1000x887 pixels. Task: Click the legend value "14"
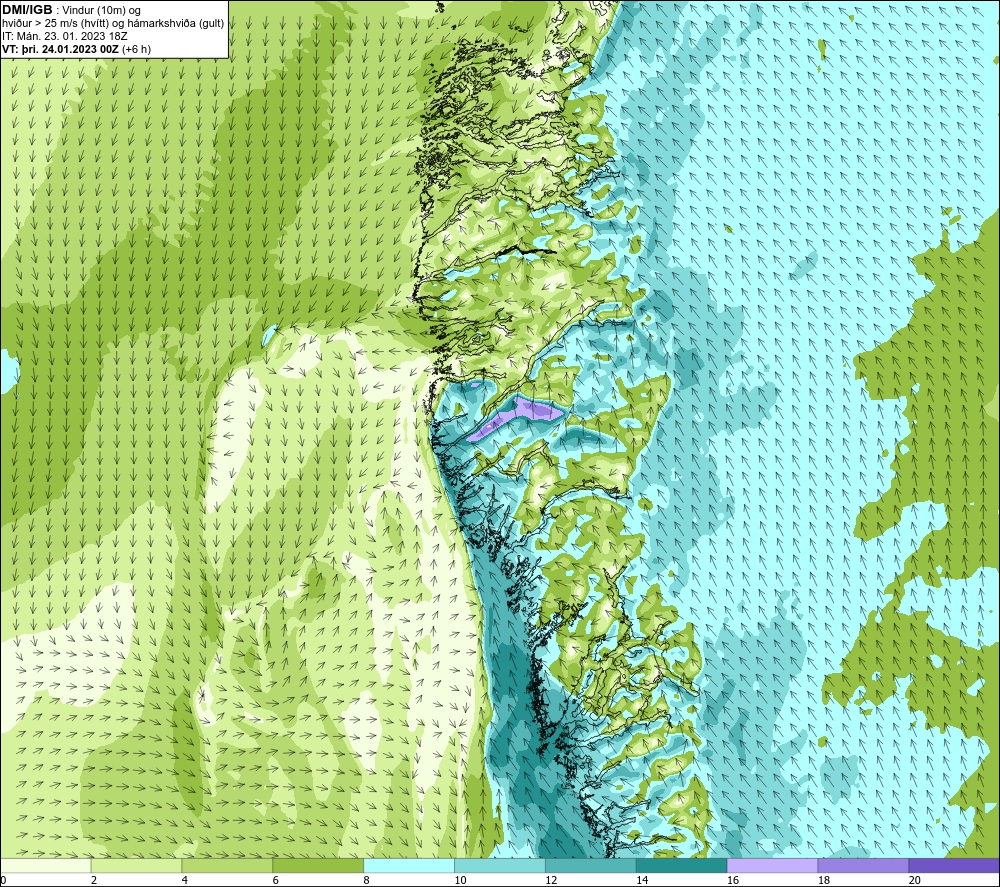pos(642,880)
